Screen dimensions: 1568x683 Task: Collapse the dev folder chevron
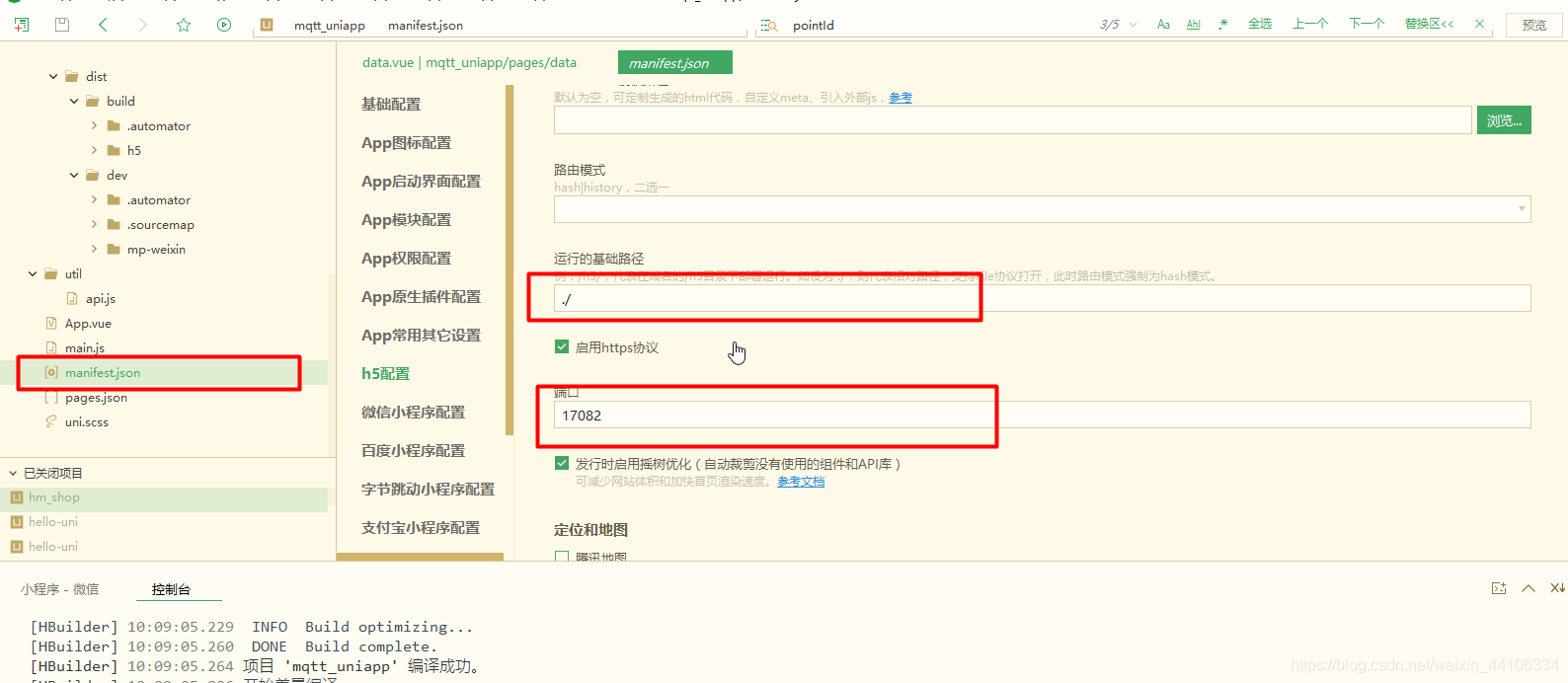74,175
